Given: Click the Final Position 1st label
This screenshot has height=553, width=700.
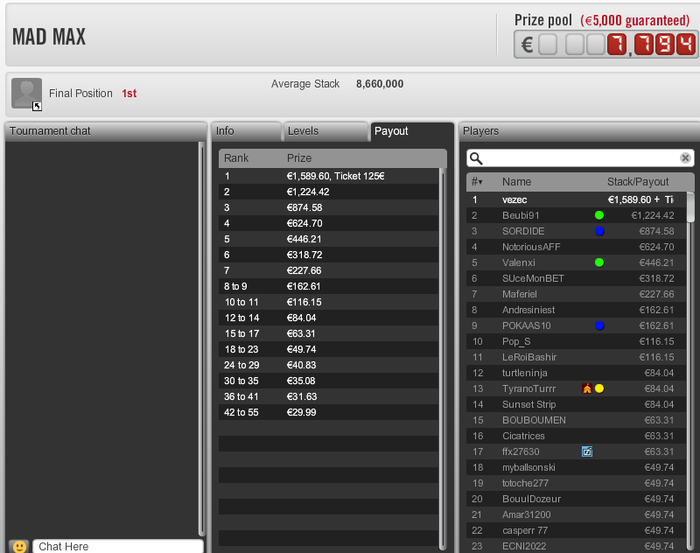Looking at the screenshot, I should pos(93,93).
